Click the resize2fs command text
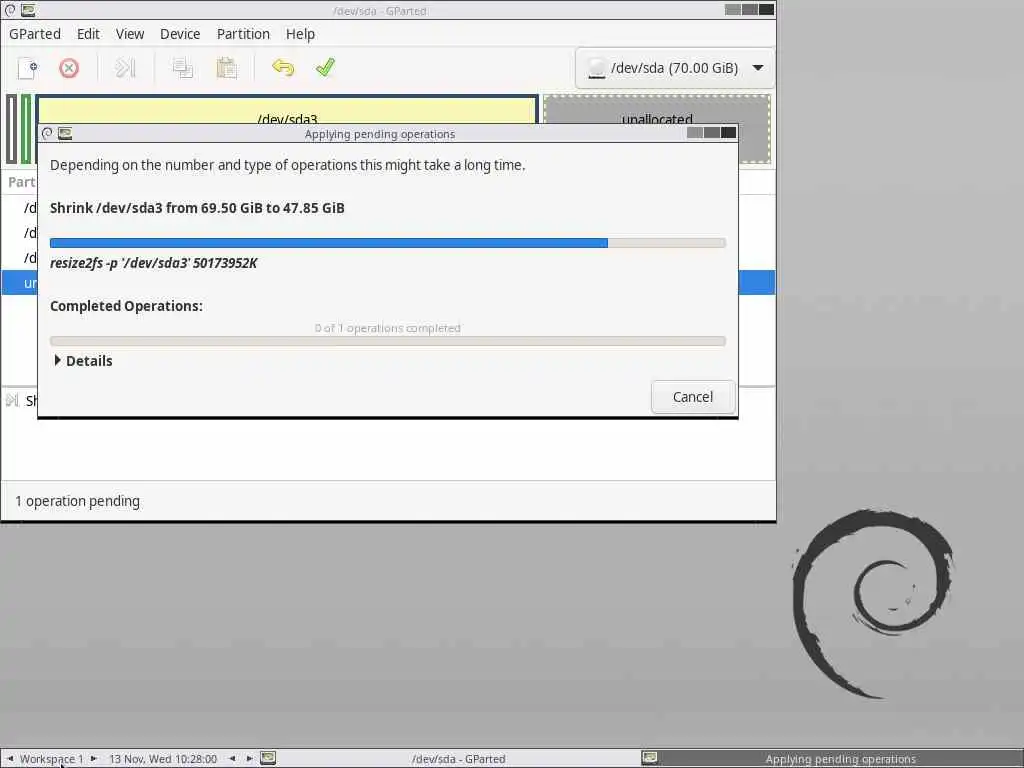 click(153, 263)
